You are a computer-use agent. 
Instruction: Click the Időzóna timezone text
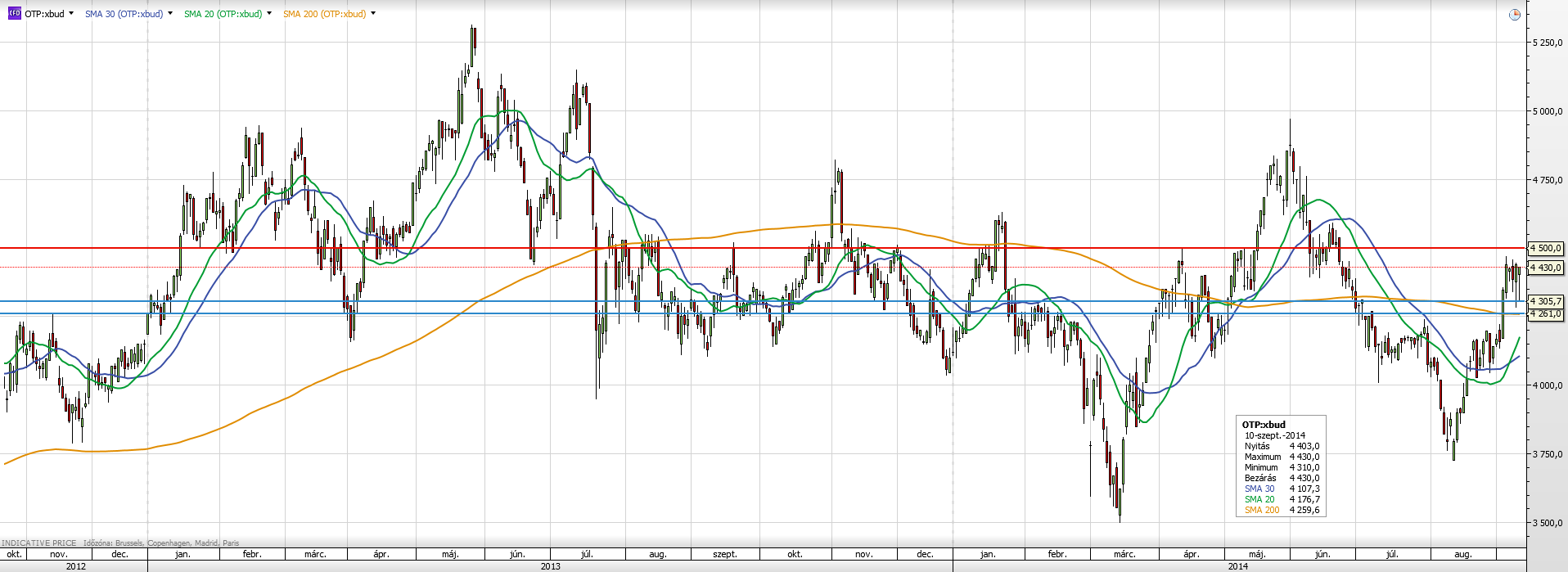(161, 543)
